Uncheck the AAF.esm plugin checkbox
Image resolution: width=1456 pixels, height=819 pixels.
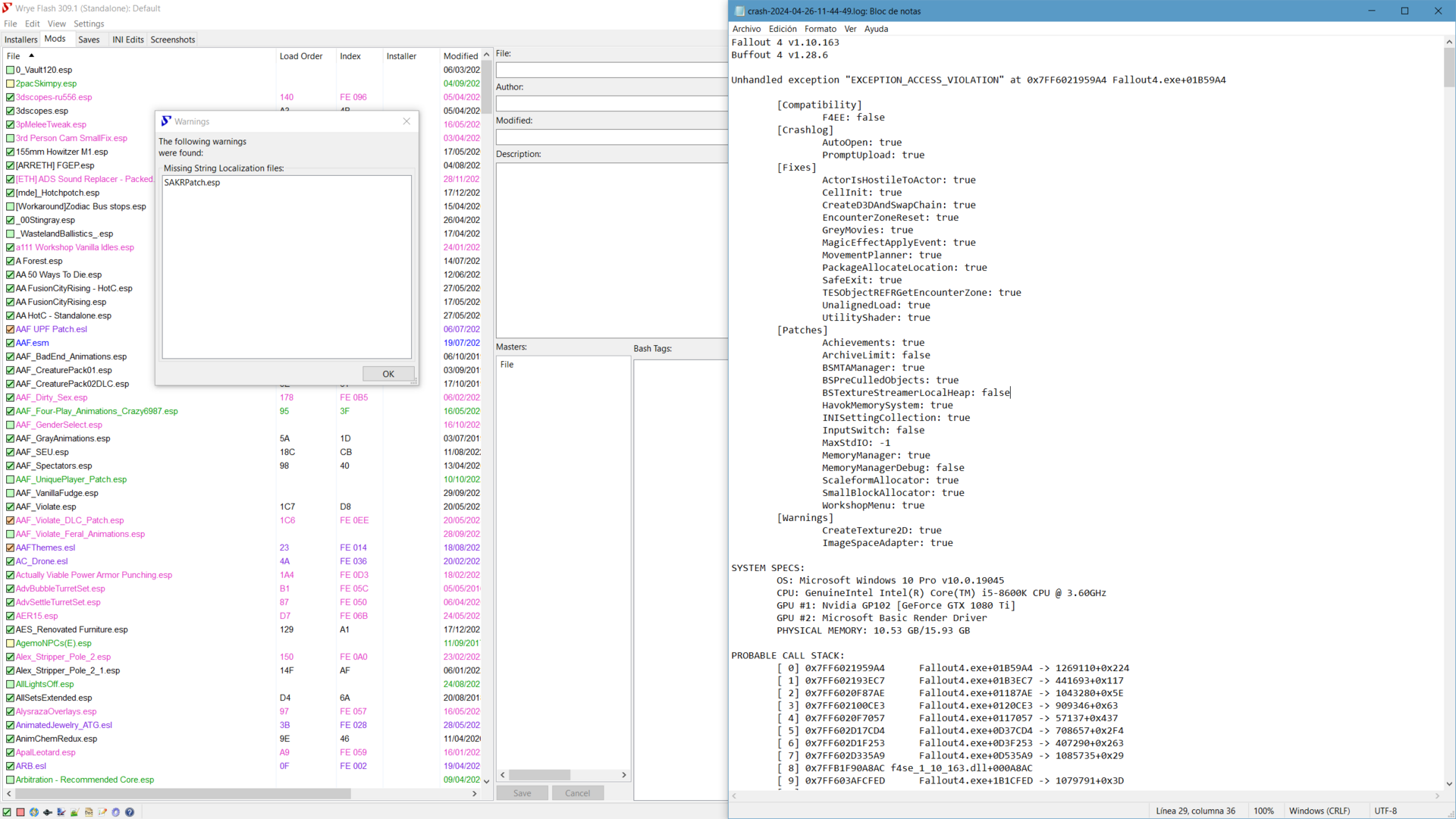tap(11, 343)
